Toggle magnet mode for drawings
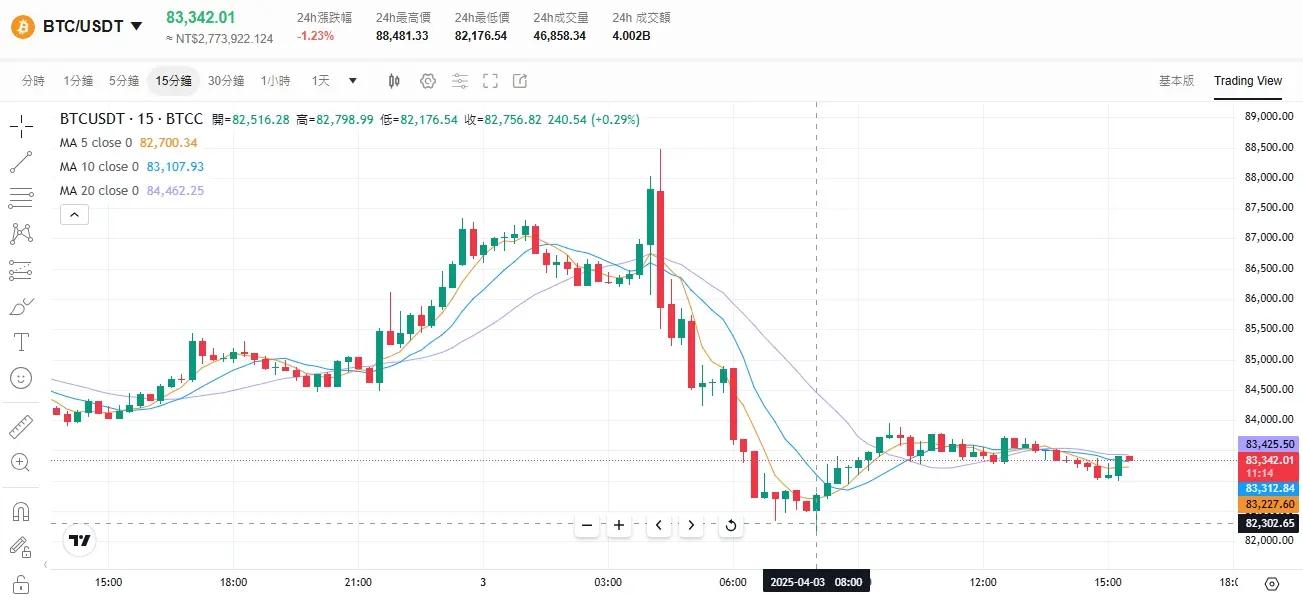 [21, 511]
